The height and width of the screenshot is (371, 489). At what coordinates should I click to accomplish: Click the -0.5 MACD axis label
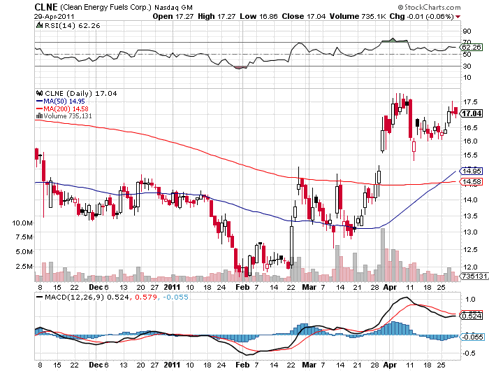468,353
